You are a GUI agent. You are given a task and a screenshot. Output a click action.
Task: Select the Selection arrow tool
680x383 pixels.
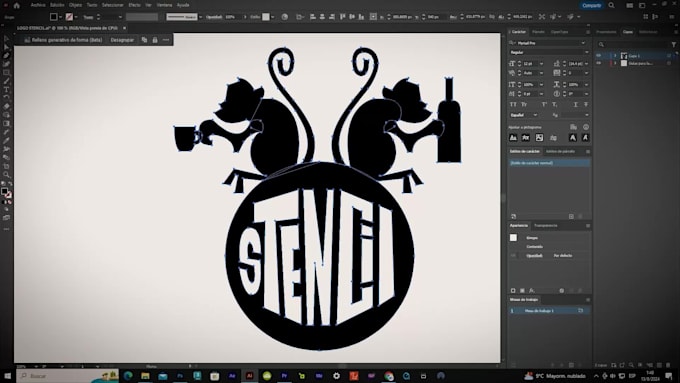coord(6,39)
